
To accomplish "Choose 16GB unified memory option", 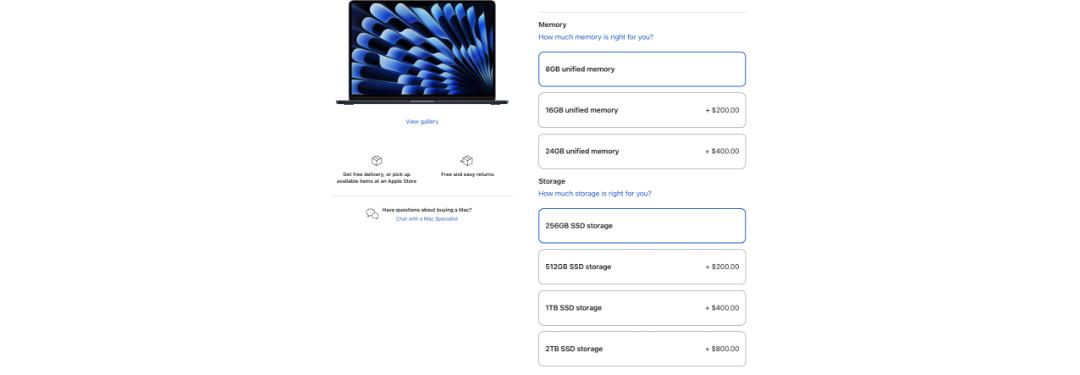I will (x=642, y=110).
